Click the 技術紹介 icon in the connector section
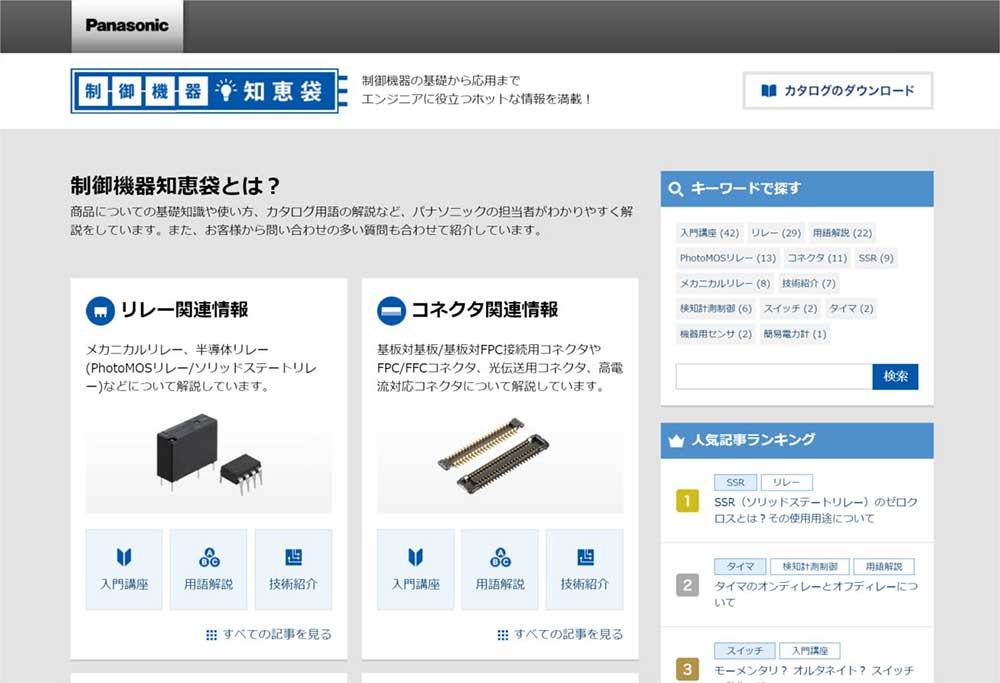This screenshot has width=1000, height=683. click(x=585, y=558)
